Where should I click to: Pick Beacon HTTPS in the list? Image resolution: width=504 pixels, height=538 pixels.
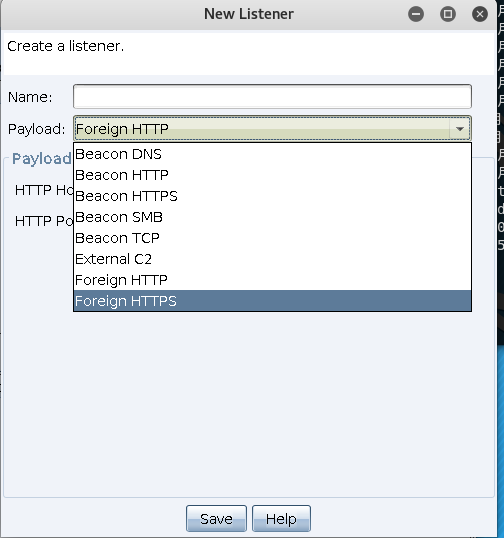coord(272,196)
